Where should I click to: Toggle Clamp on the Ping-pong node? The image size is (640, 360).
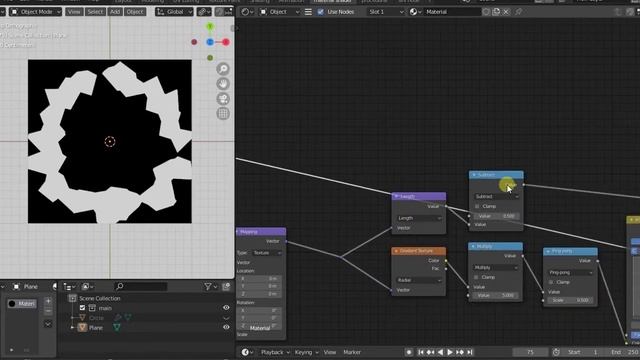tap(551, 282)
